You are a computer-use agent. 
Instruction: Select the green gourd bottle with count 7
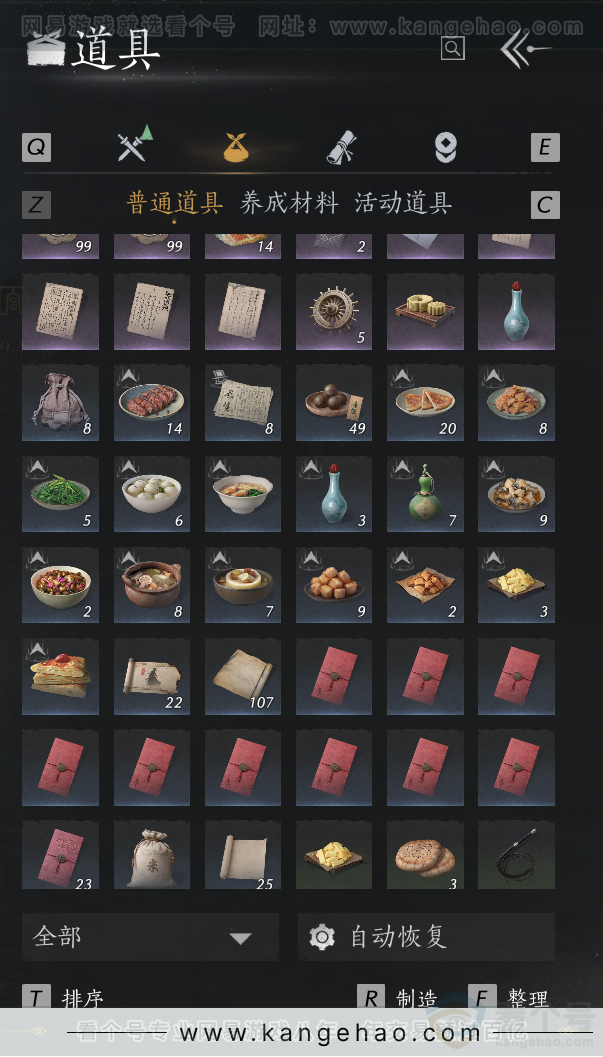pos(425,494)
